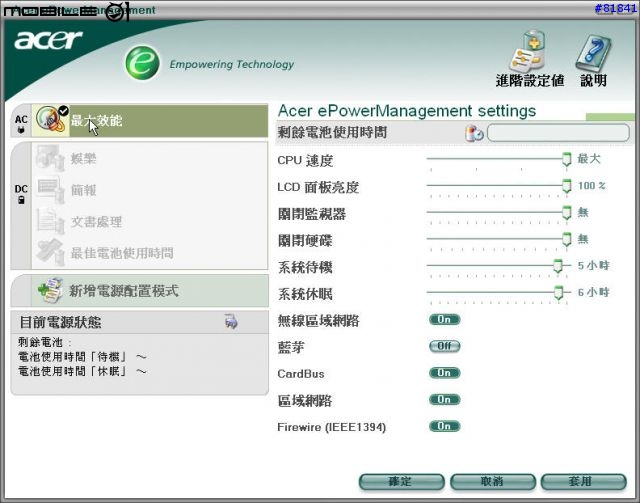Image resolution: width=640 pixels, height=503 pixels.
Task: Click the 確定 OK button
Action: point(401,482)
